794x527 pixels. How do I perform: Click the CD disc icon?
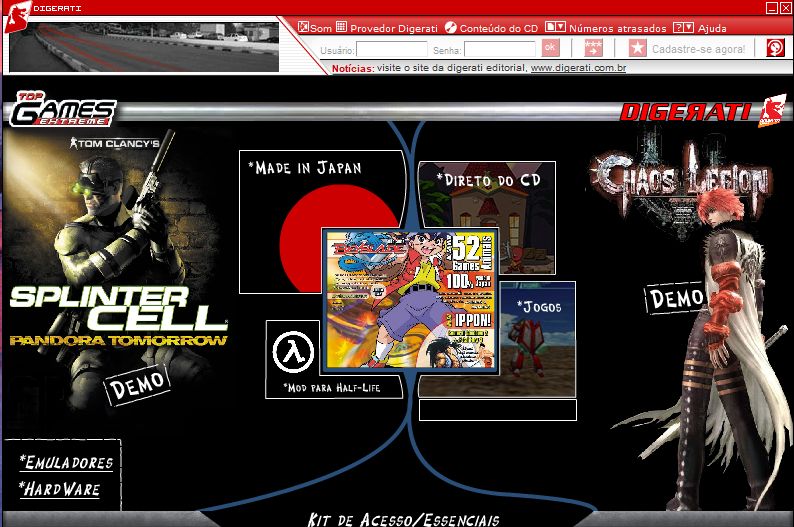point(450,27)
